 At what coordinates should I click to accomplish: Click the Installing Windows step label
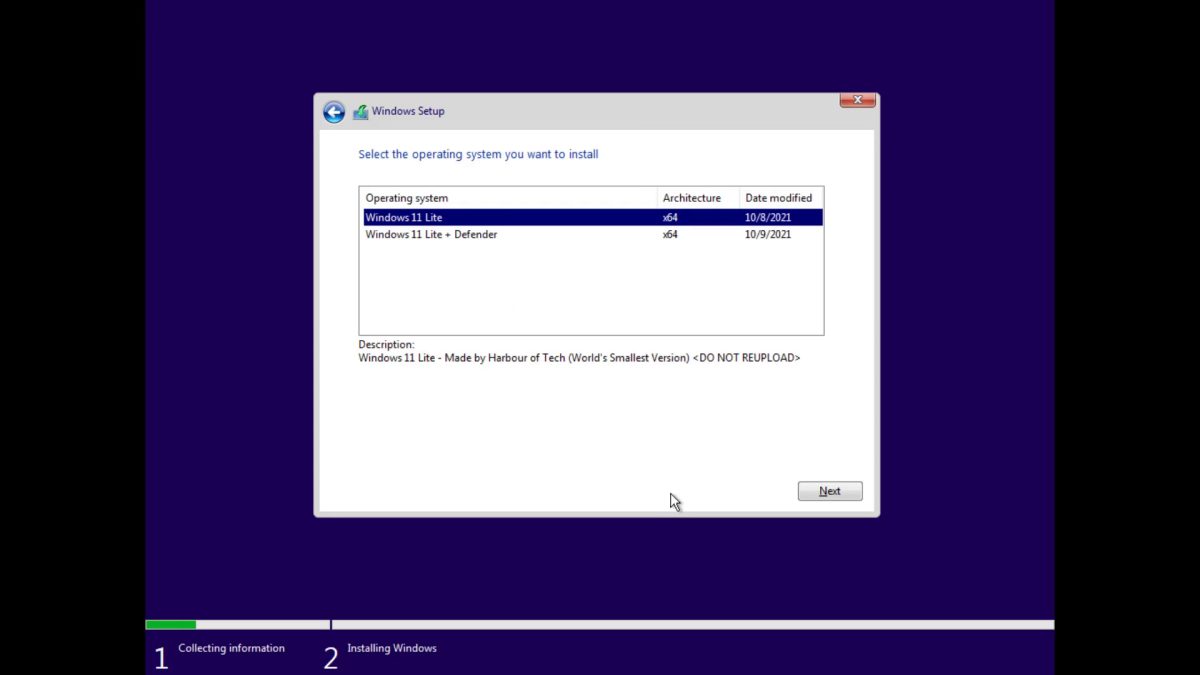(x=392, y=648)
